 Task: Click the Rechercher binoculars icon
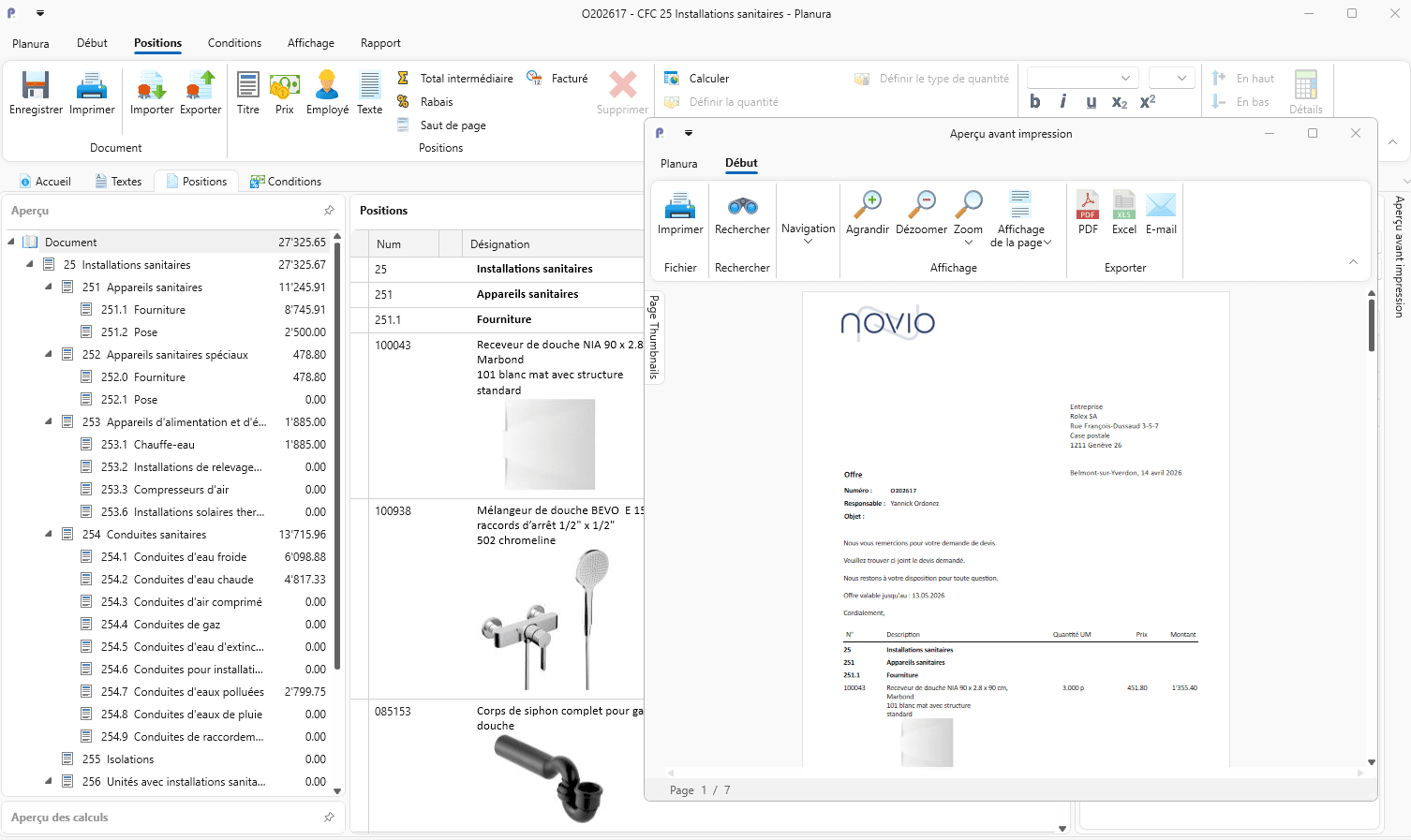(743, 205)
